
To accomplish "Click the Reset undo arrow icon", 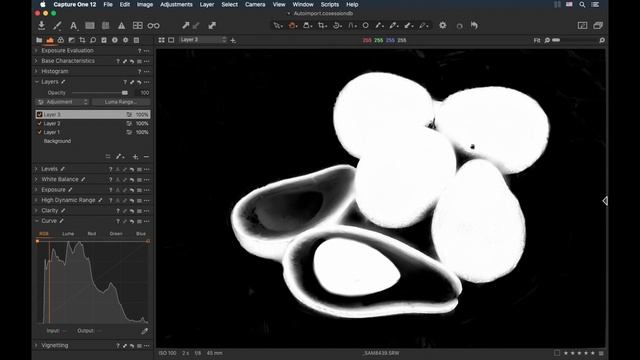I will point(474,25).
